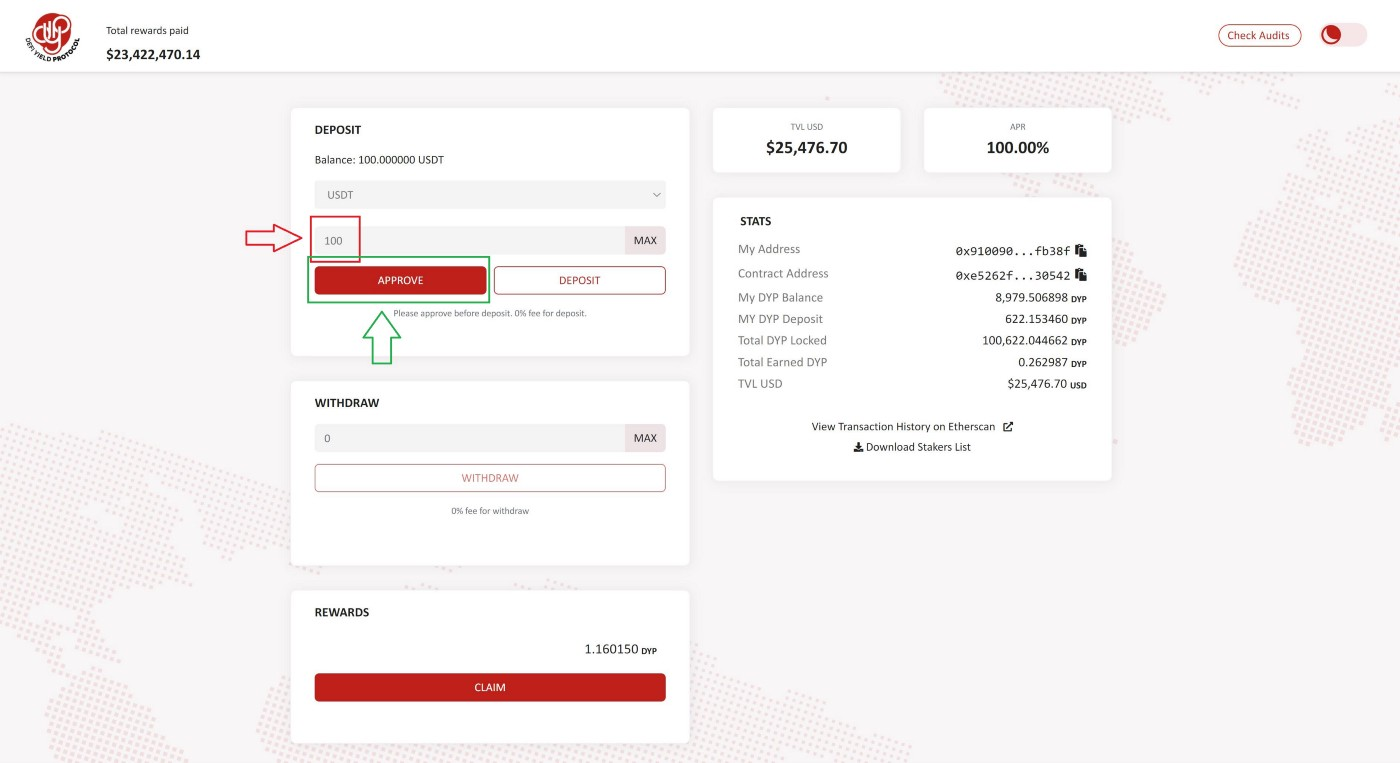This screenshot has height=763, width=1400.
Task: Click the STATS heading
Action: [756, 221]
